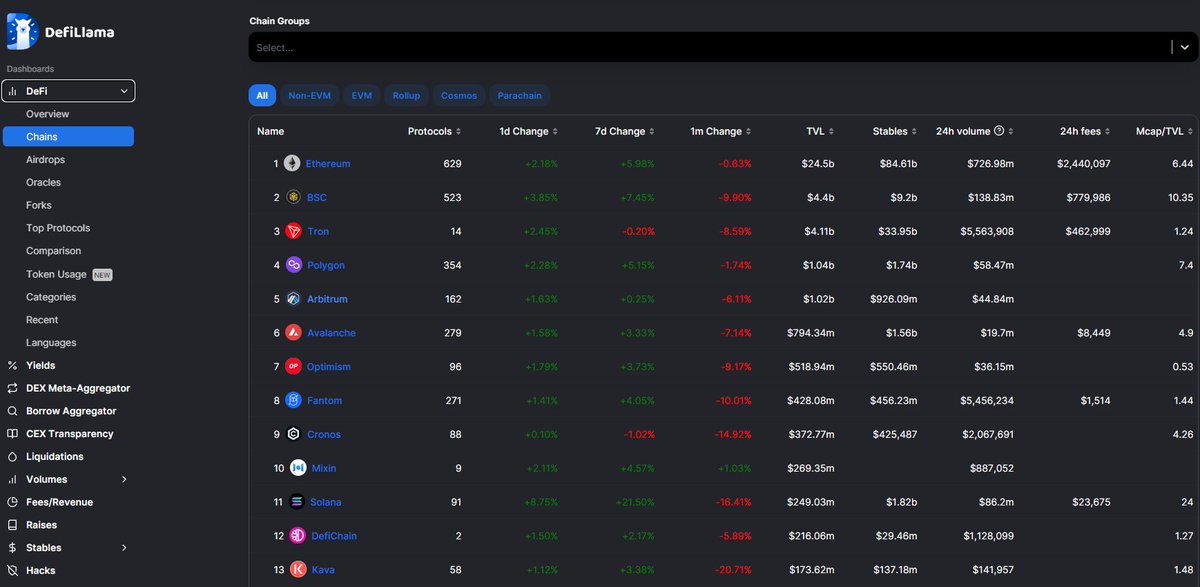This screenshot has height=587, width=1200.
Task: Click the Avalanche chain icon
Action: [293, 333]
